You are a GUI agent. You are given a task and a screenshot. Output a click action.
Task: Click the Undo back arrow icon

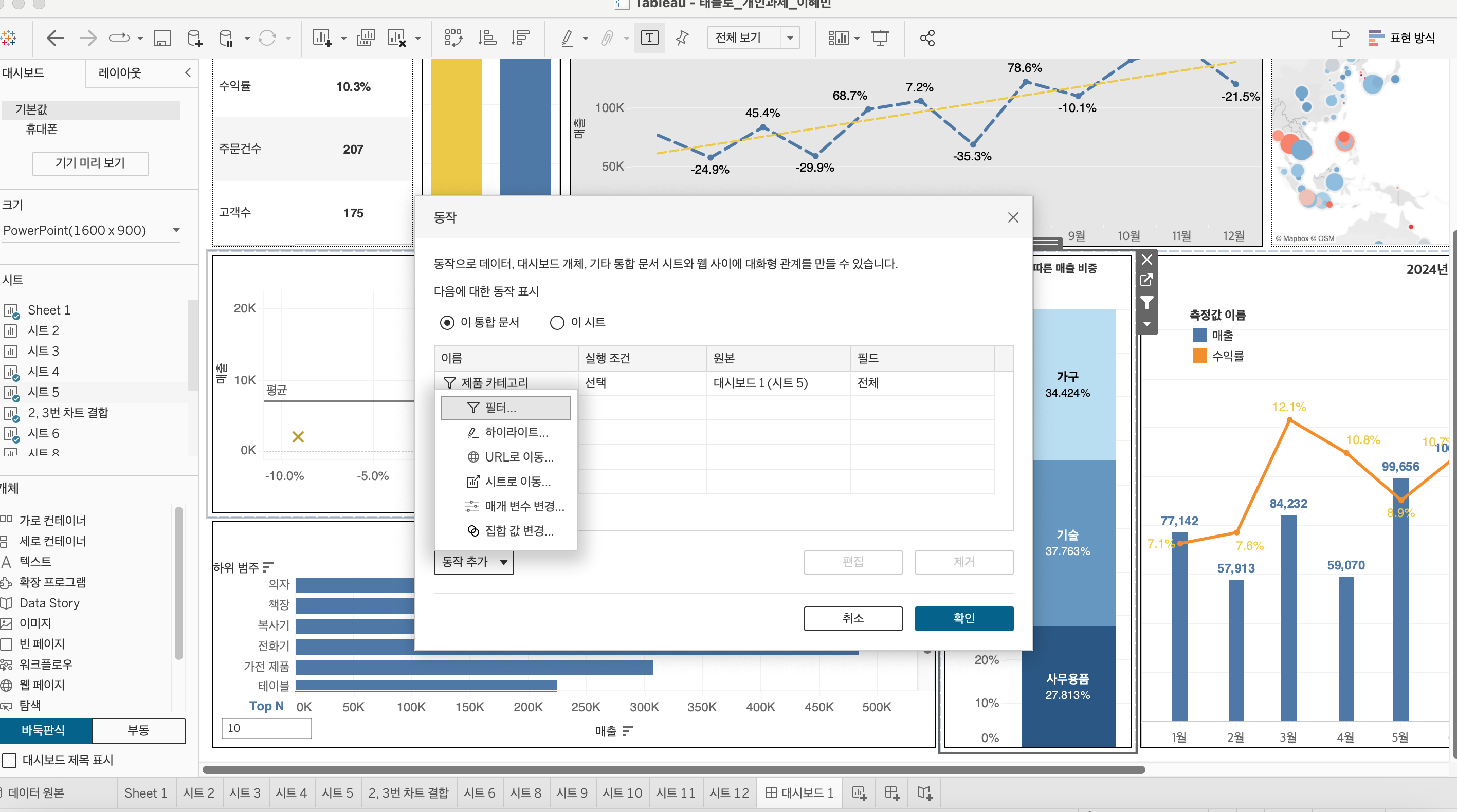click(55, 39)
